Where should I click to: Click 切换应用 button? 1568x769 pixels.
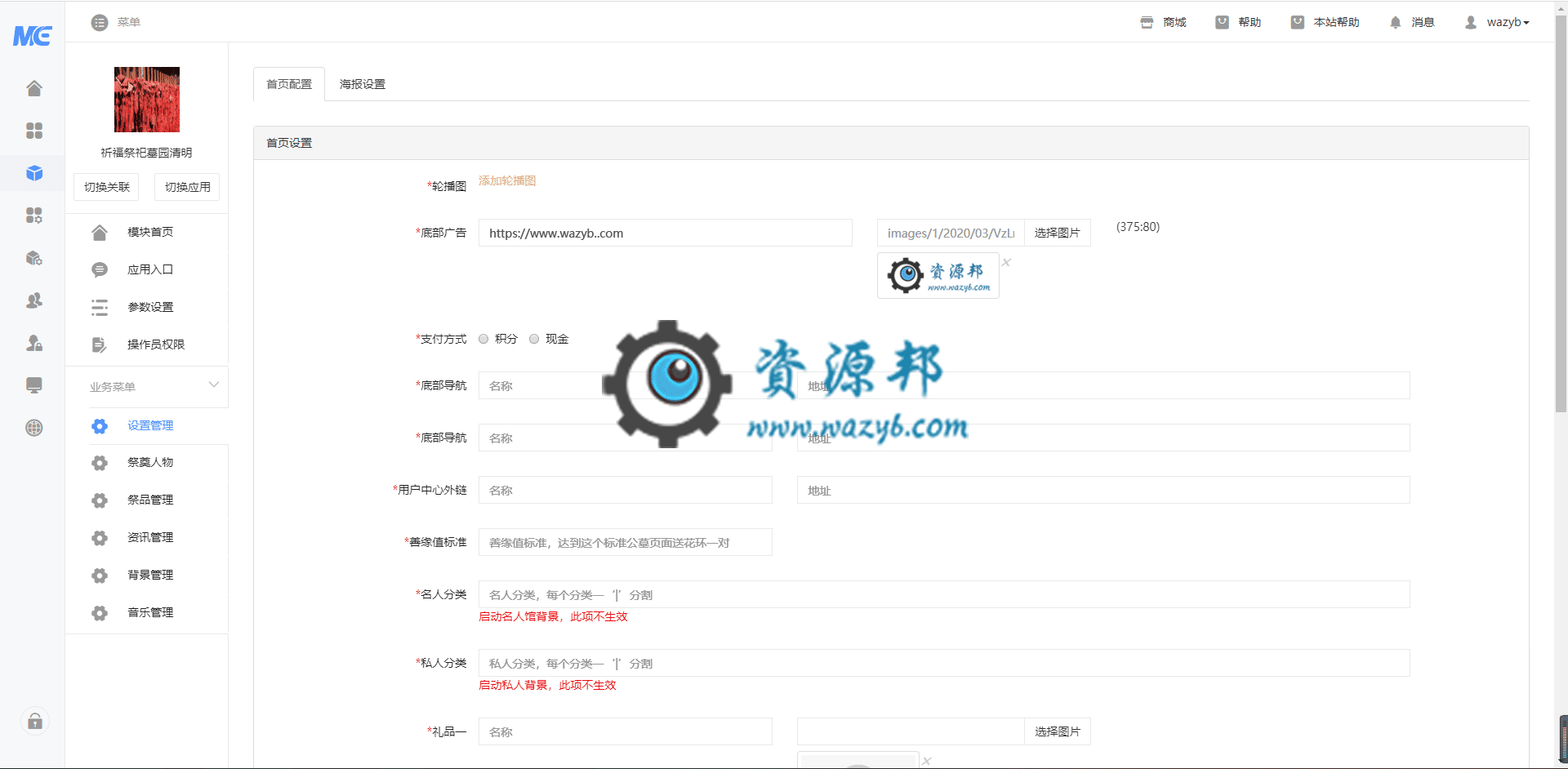(x=187, y=187)
